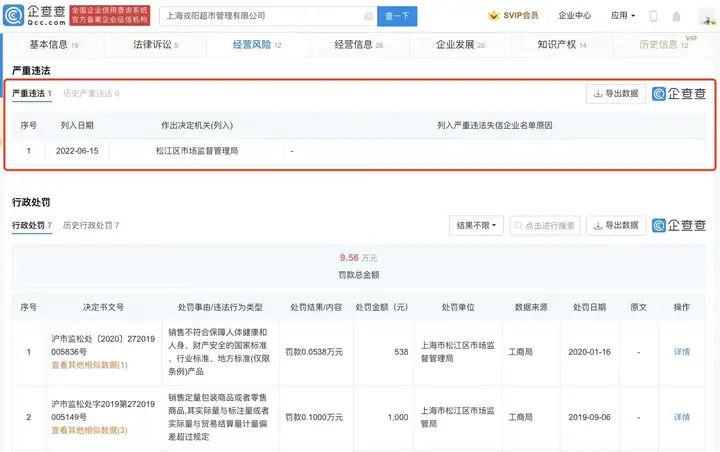Open the 企业中心 link
The width and height of the screenshot is (720, 452).
pyautogui.click(x=574, y=16)
